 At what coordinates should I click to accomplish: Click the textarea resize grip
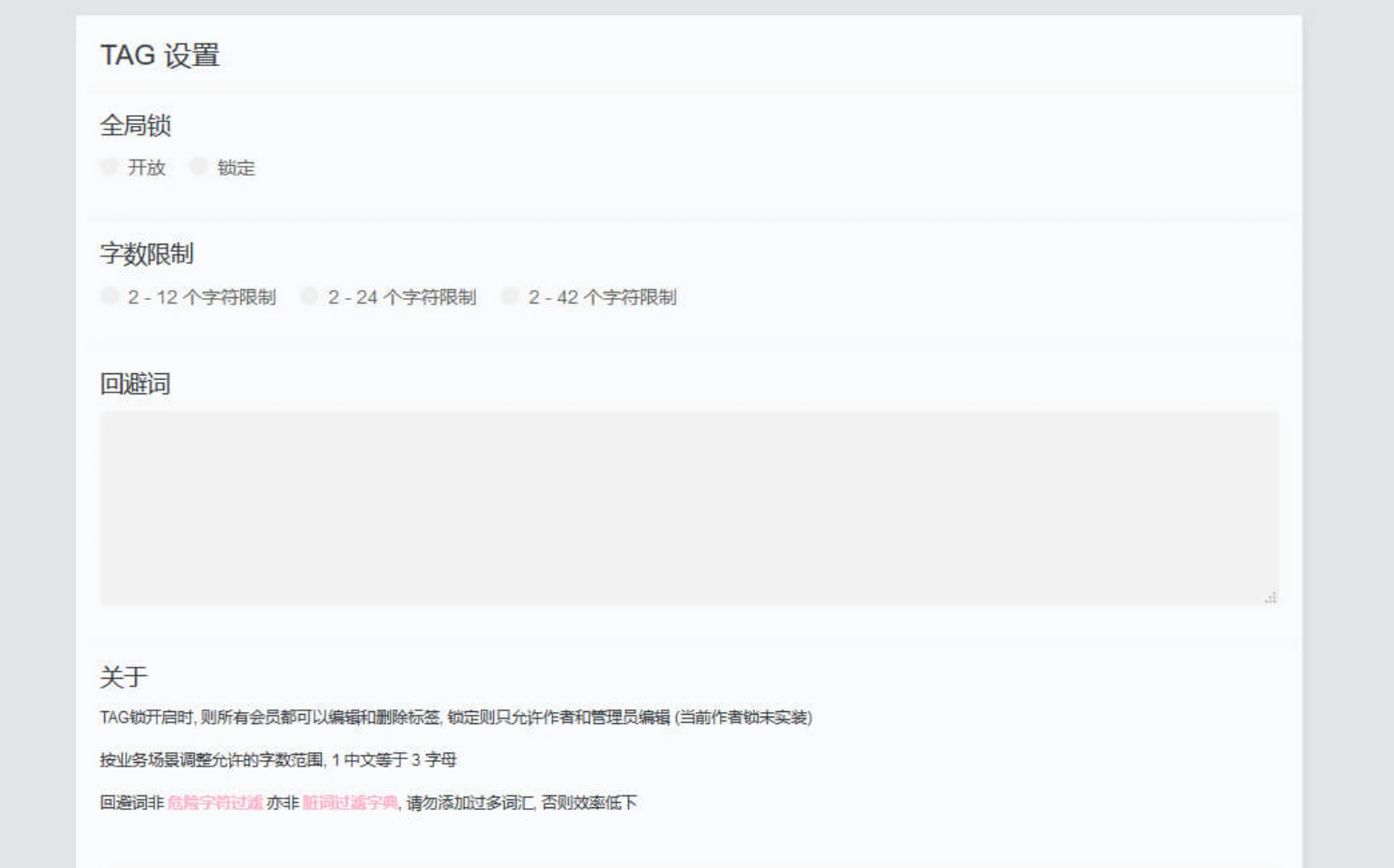tap(1271, 596)
